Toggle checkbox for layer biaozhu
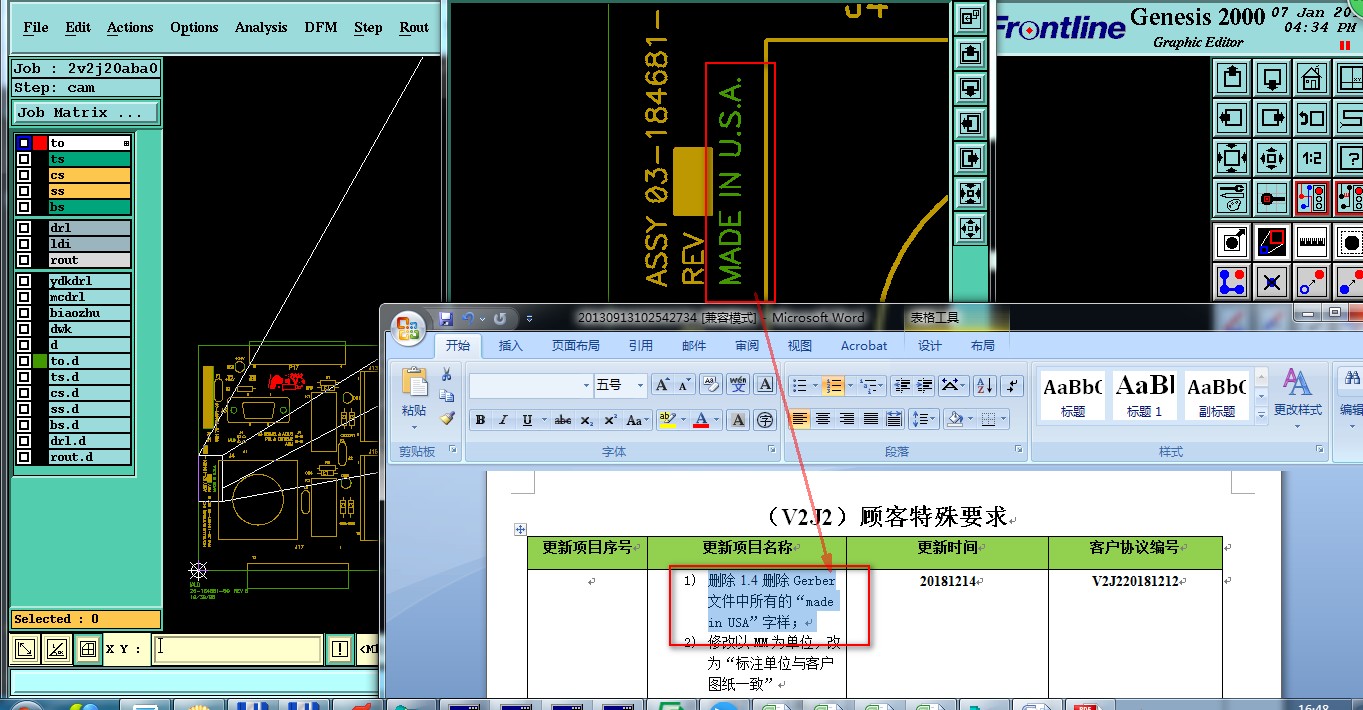1363x710 pixels. tap(23, 313)
